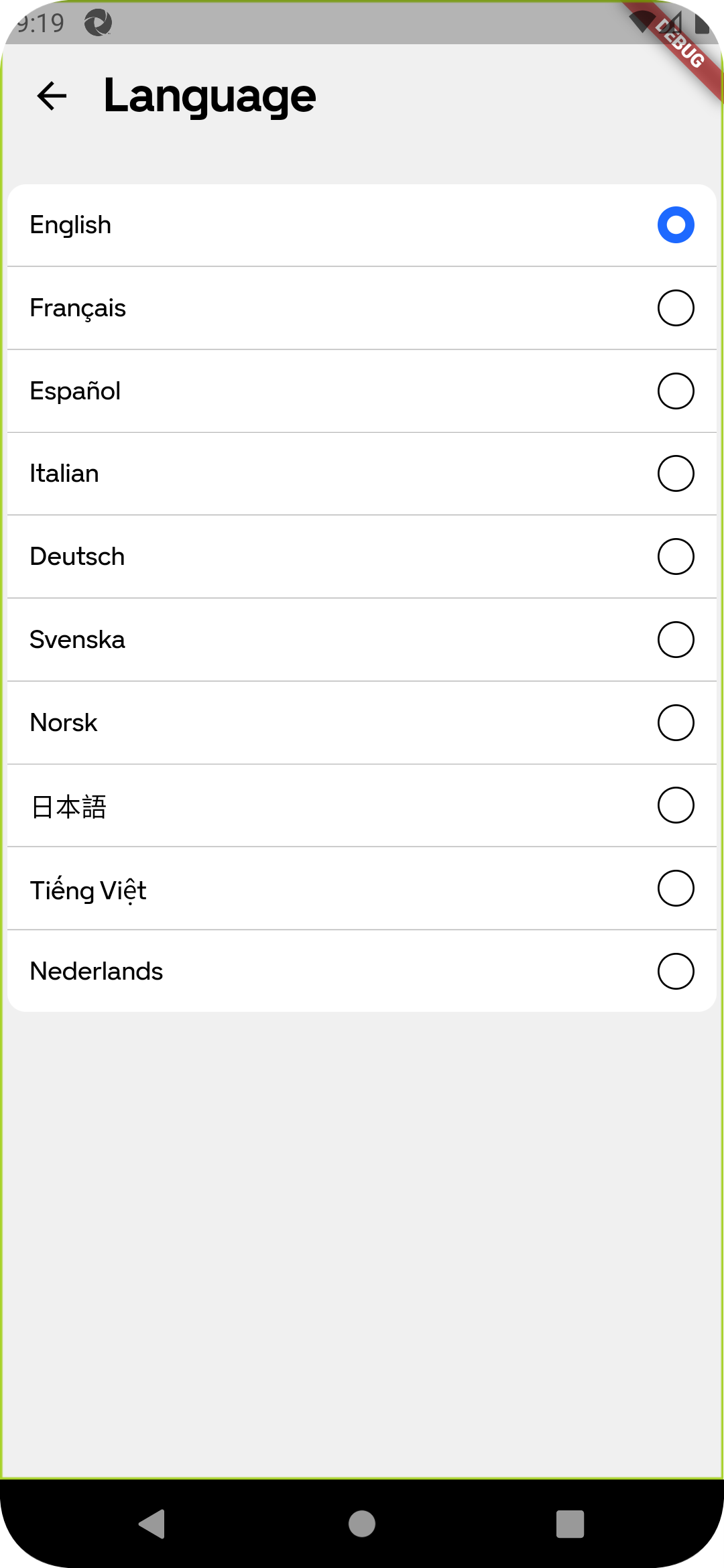
Task: Select the Nederlands radio button
Action: pos(675,970)
